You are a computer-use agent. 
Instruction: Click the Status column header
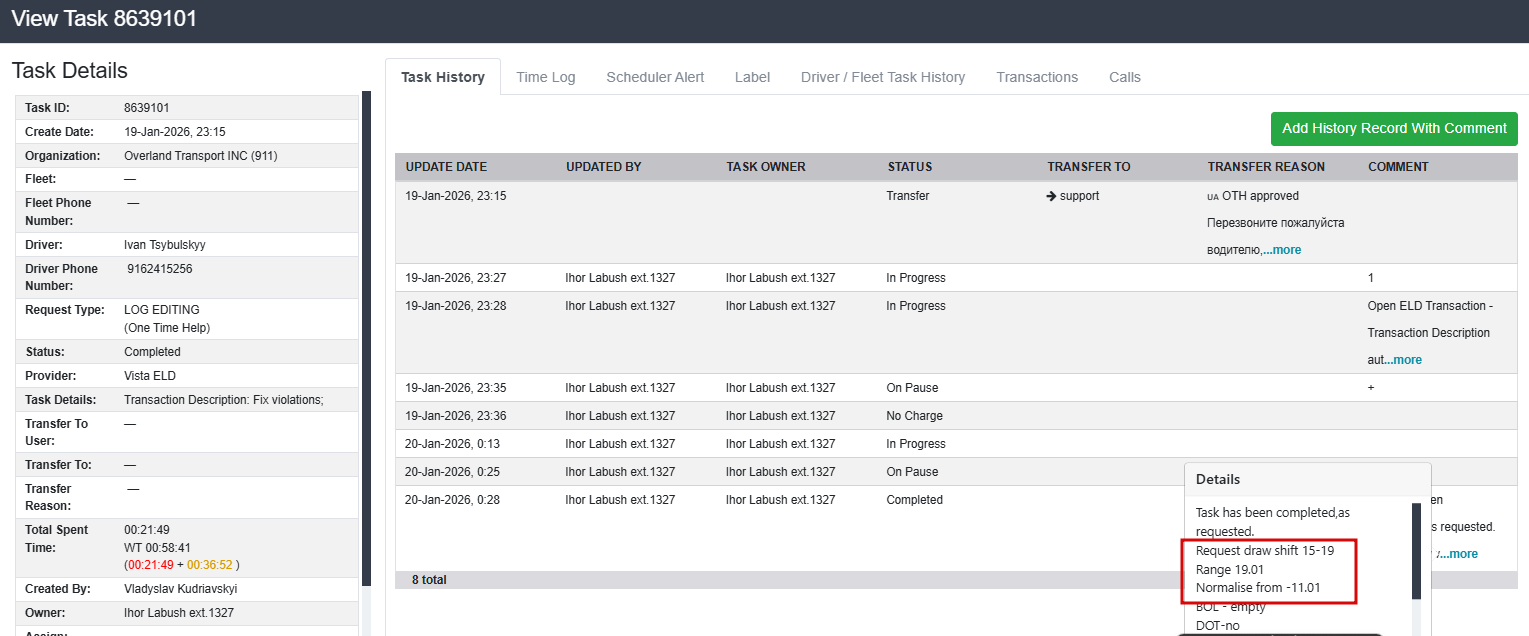click(x=910, y=167)
